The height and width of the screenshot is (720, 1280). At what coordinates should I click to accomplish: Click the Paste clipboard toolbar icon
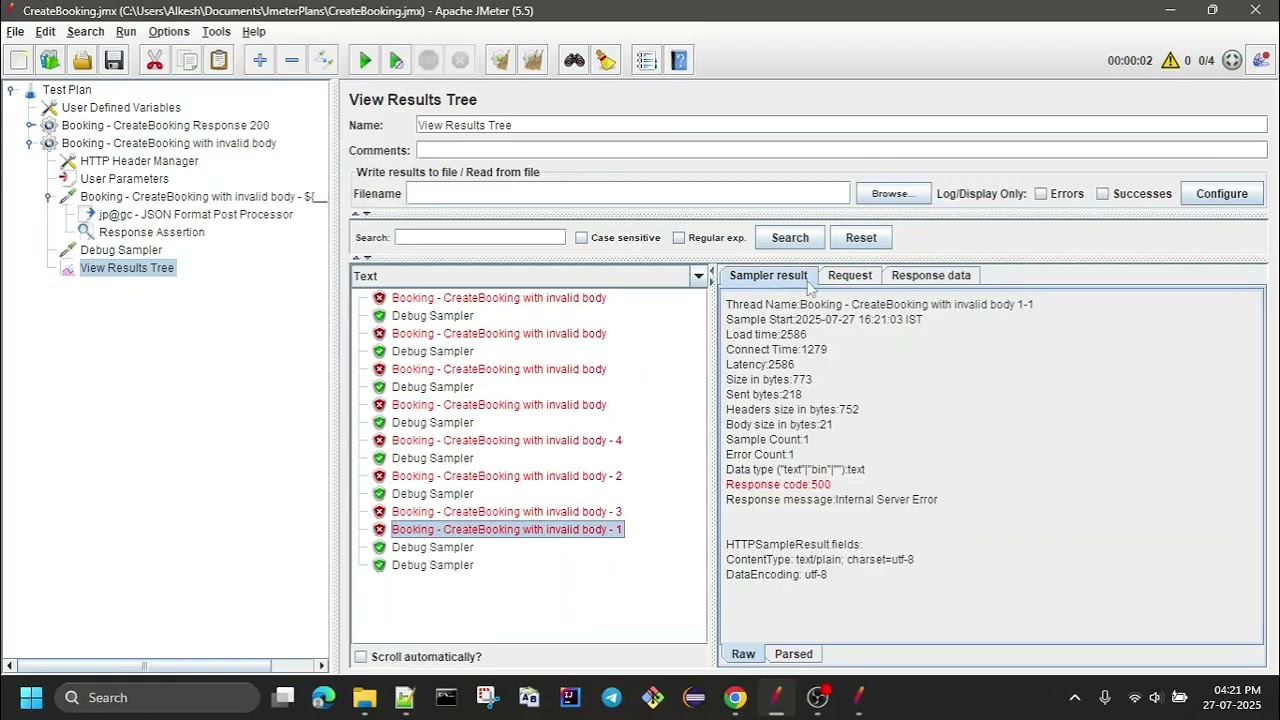219,61
